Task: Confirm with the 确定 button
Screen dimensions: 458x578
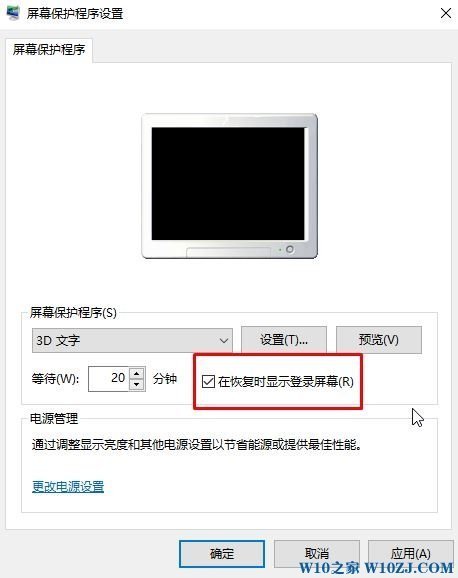Action: click(x=222, y=554)
